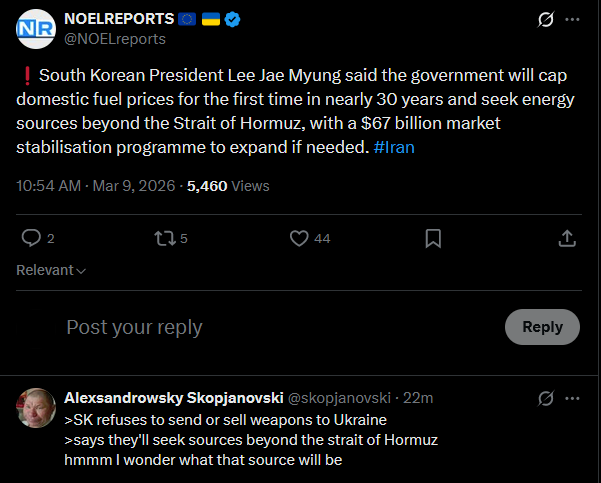Like the tweet with heart icon
The height and width of the screenshot is (483, 601).
[298, 238]
